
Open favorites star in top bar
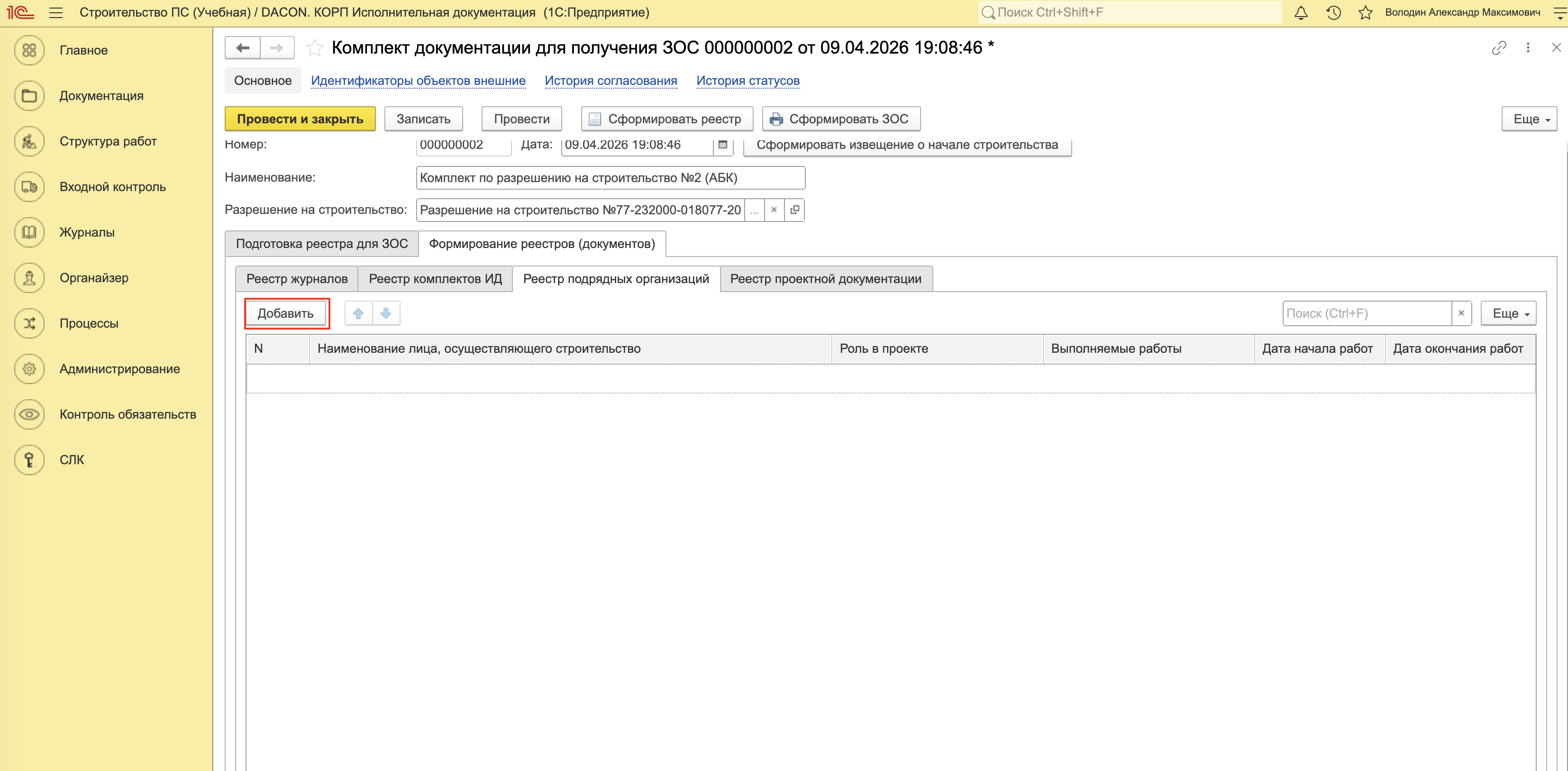tap(1365, 13)
